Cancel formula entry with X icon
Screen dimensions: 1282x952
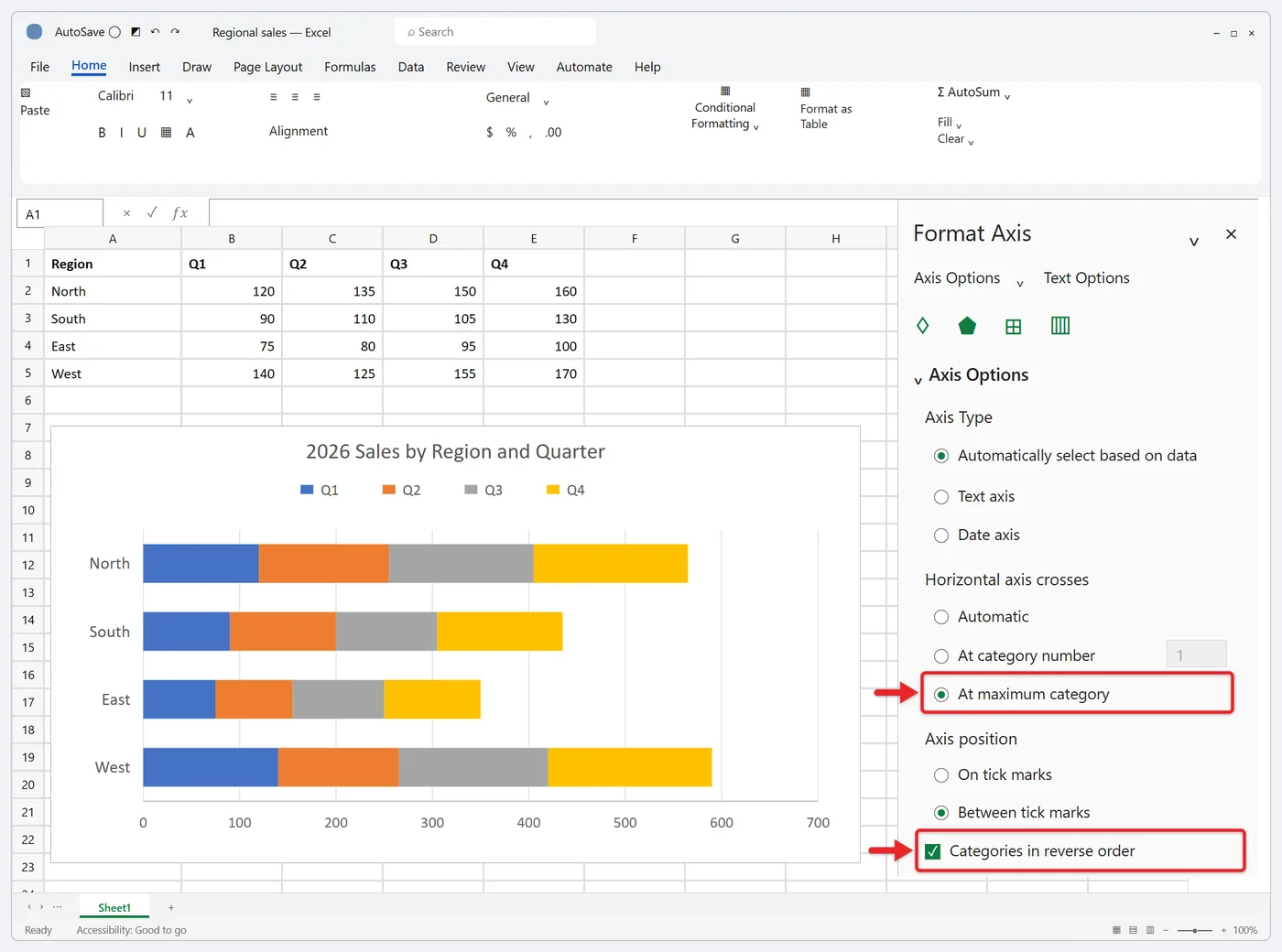[x=126, y=213]
